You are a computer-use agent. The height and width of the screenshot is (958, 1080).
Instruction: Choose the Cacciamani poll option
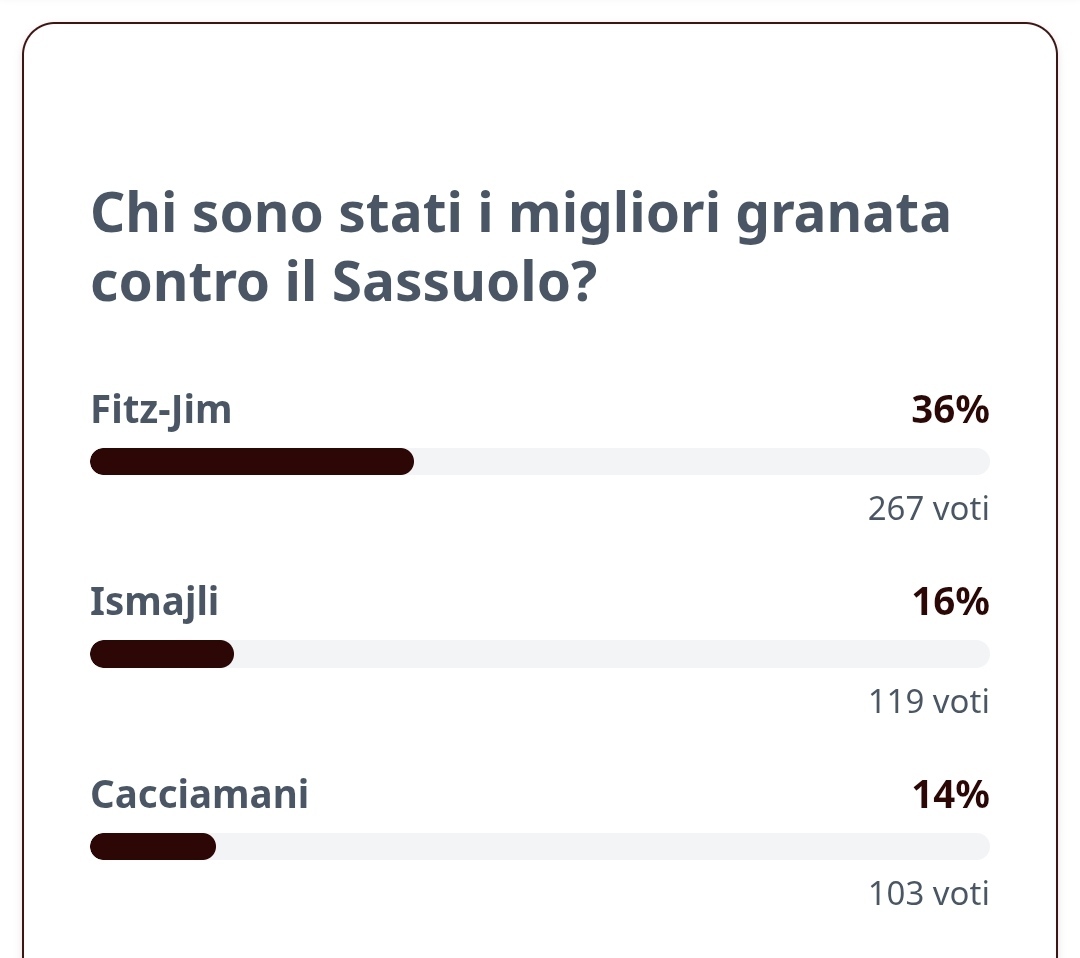199,794
